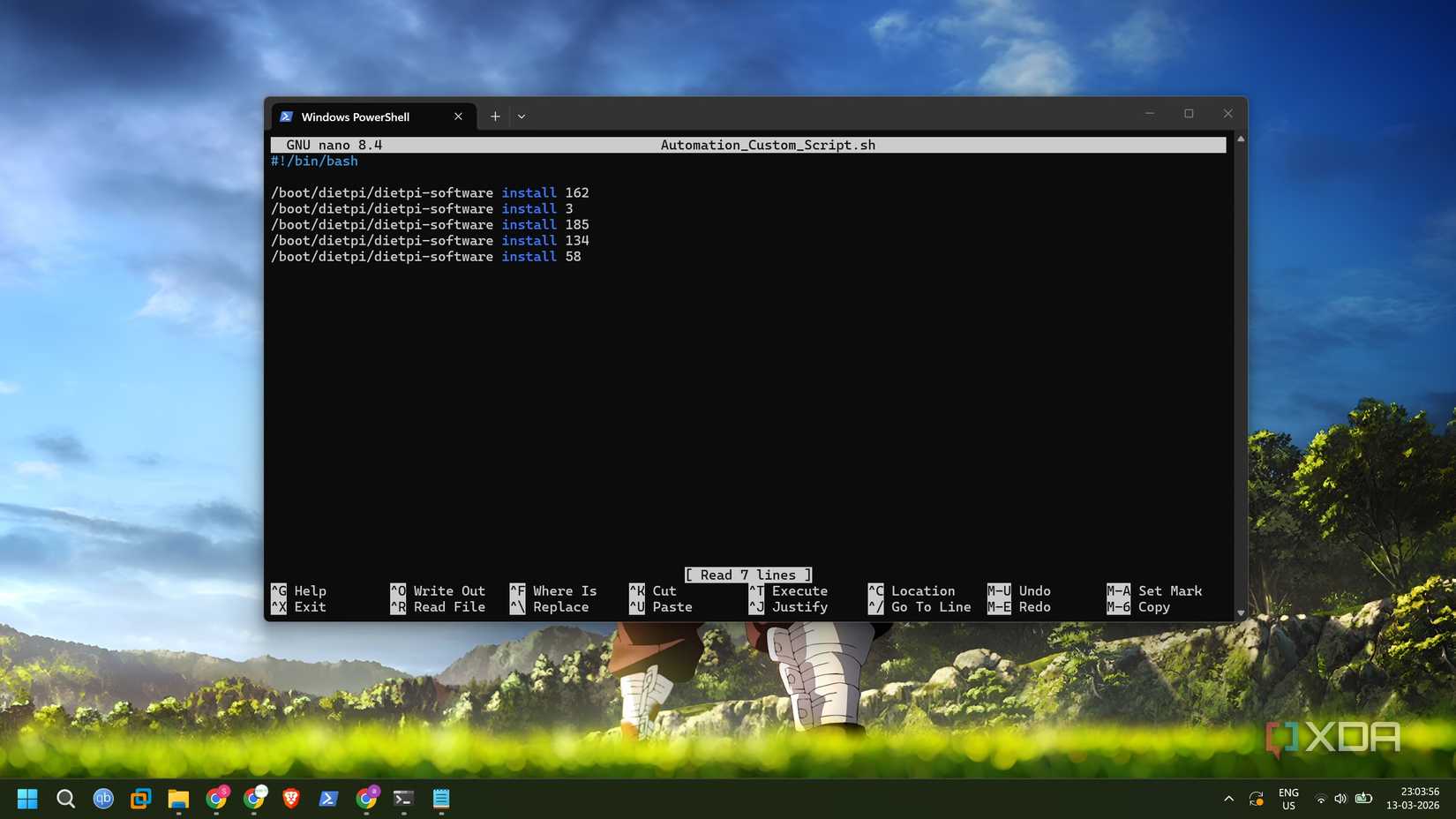Screen dimensions: 1456x819
Task: Open Google Chrome from the taskbar
Action: [x=217, y=799]
